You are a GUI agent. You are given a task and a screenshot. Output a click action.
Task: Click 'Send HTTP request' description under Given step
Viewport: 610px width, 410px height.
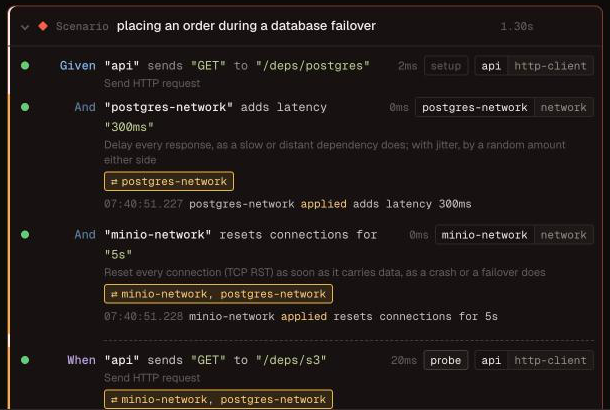tap(152, 83)
